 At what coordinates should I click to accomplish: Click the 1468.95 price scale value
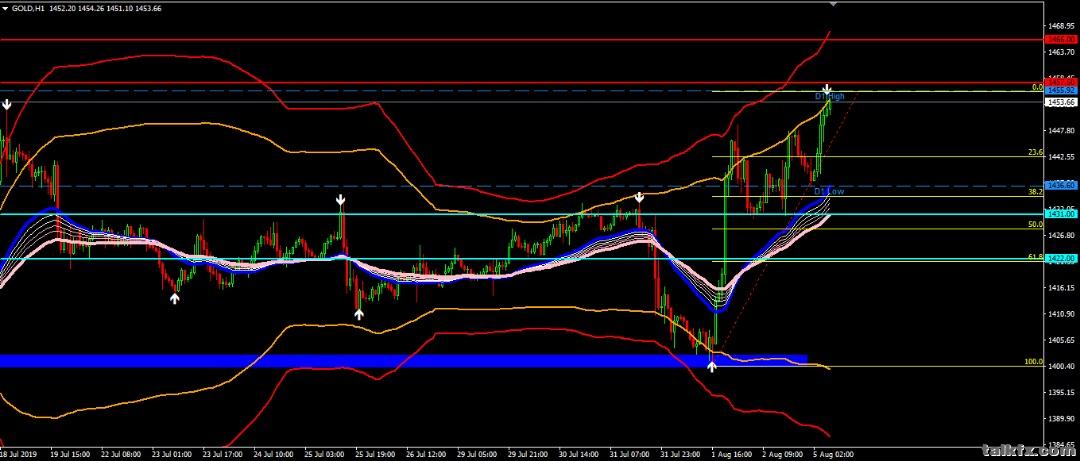click(x=1061, y=25)
